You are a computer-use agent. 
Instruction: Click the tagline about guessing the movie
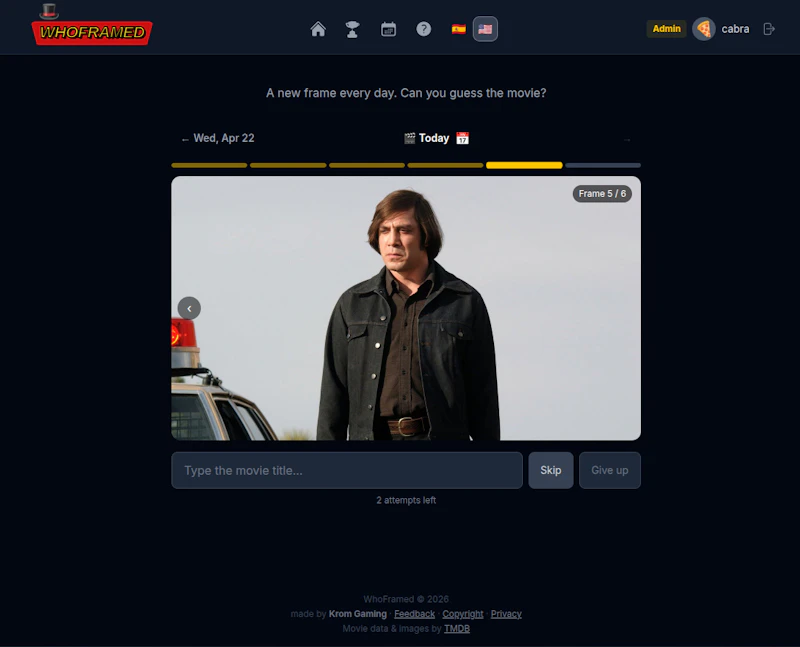click(406, 93)
